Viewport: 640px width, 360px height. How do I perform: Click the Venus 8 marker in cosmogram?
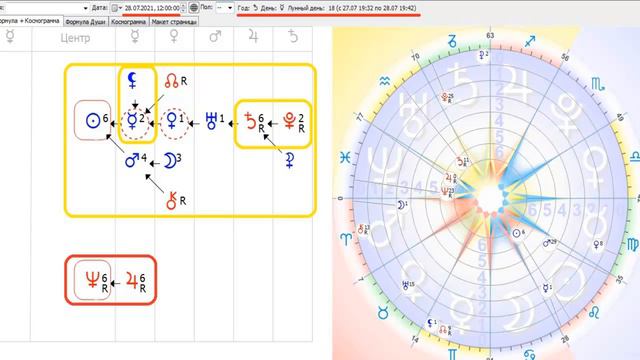[598, 244]
